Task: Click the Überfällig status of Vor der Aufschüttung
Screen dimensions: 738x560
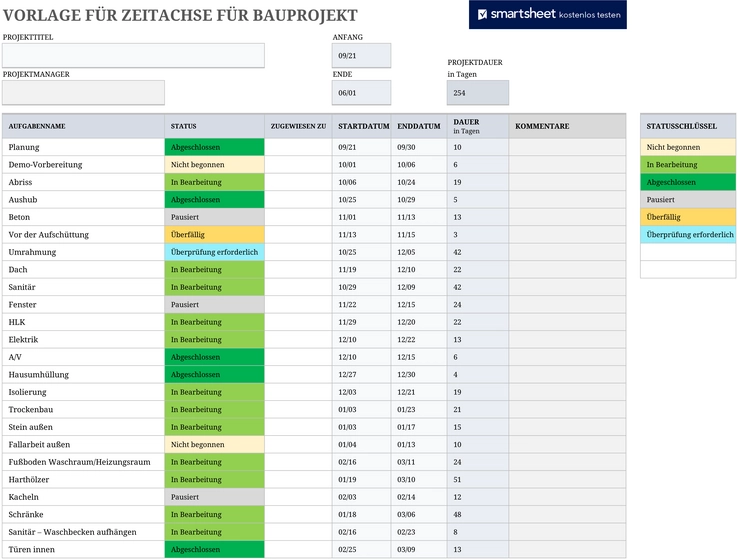Action: pyautogui.click(x=215, y=234)
